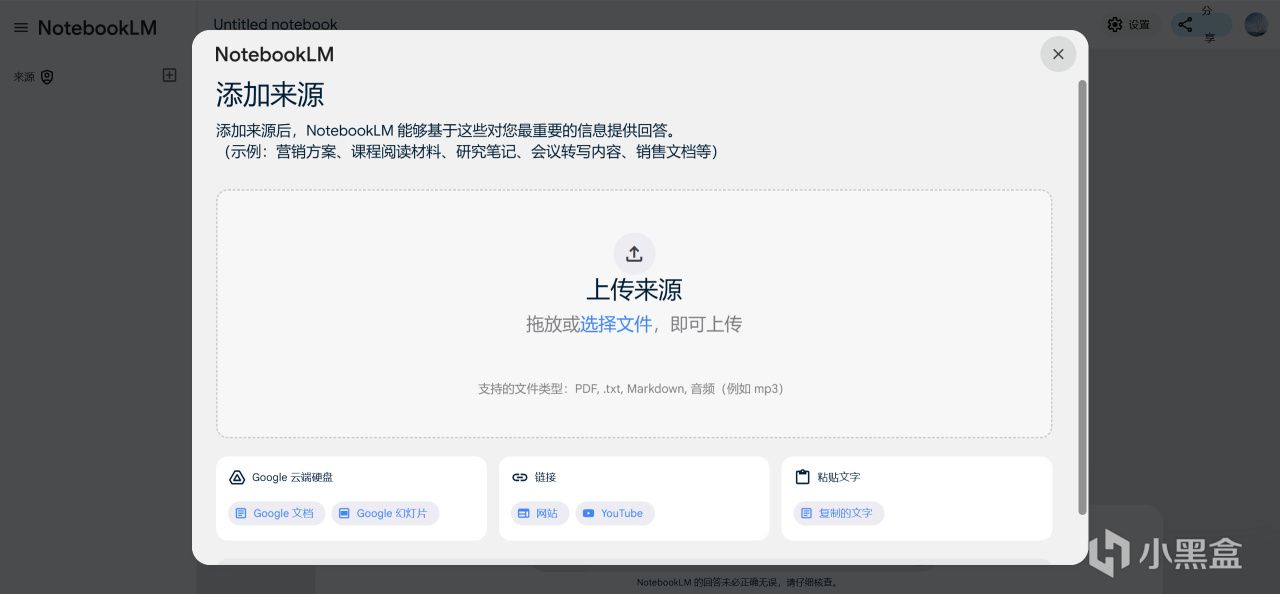Click the 链接 section label

pos(545,477)
